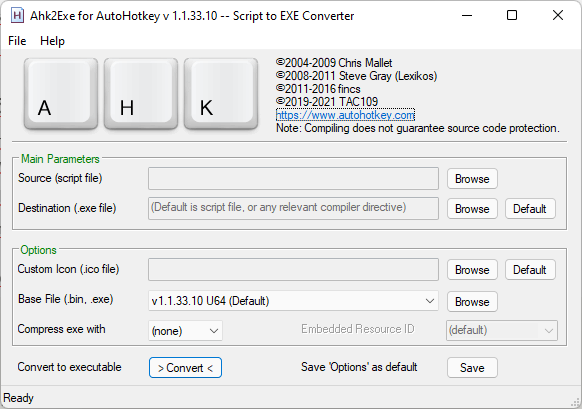
Task: Visit the autohotkey.com hyperlink
Action: (345, 115)
